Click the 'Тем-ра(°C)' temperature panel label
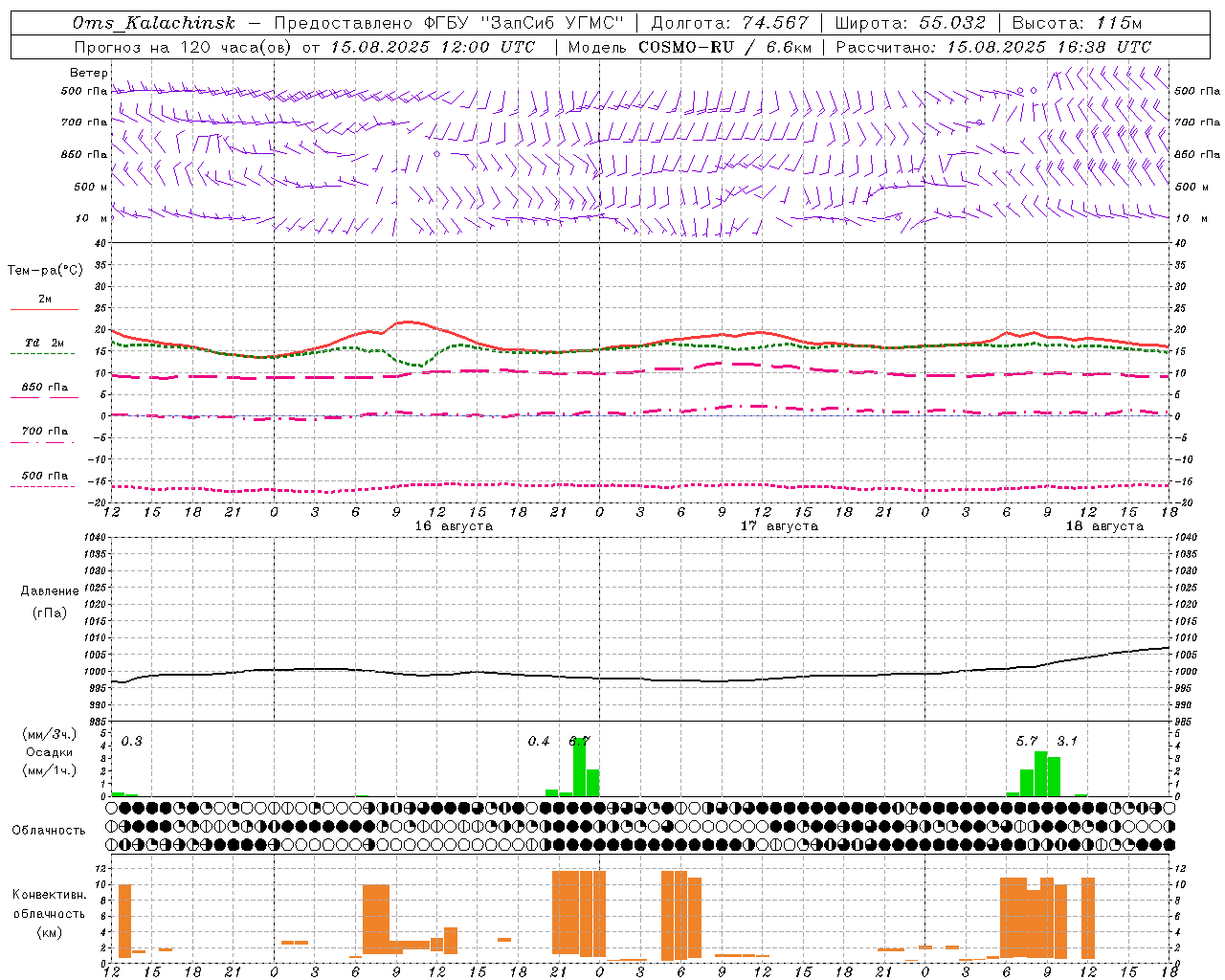1225x980 pixels. [x=45, y=271]
